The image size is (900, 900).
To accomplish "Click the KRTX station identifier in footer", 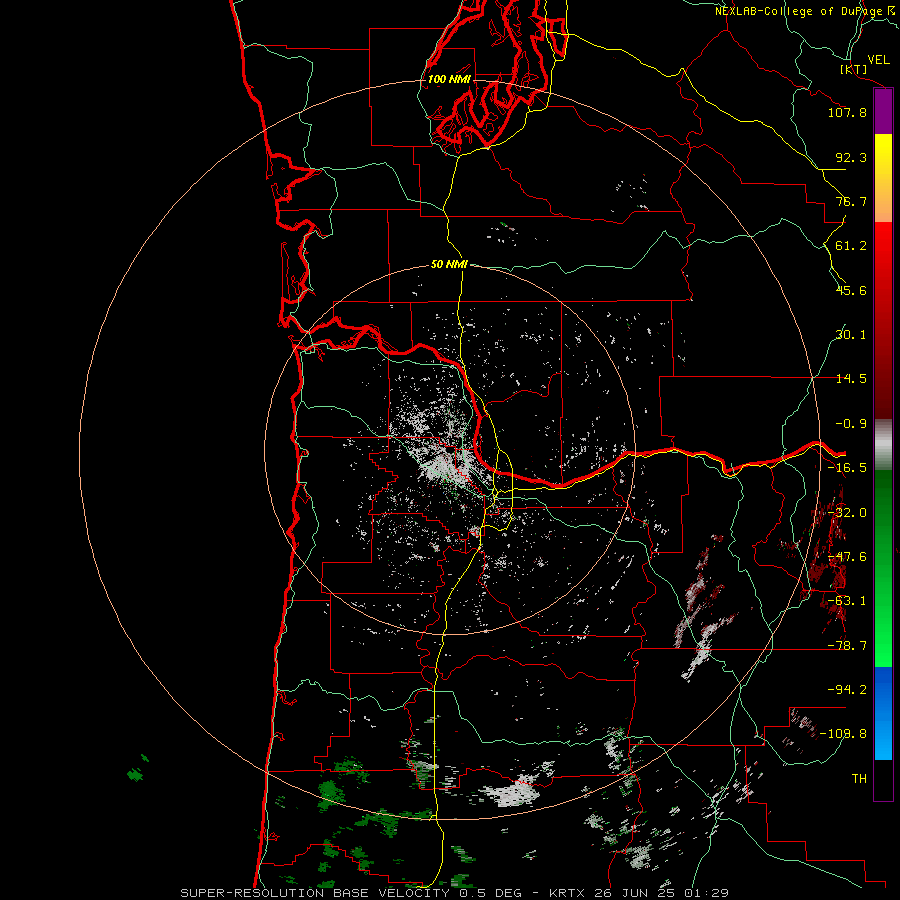I will (567, 893).
